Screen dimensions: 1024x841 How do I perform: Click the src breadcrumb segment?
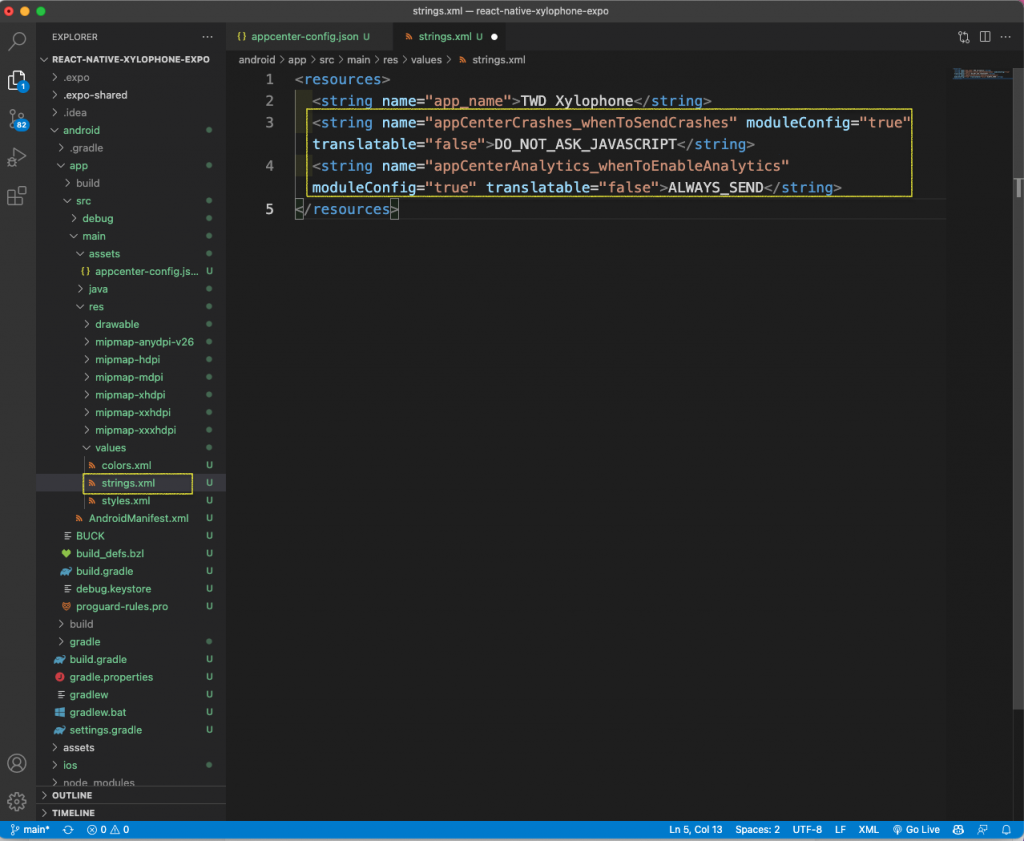(x=327, y=59)
